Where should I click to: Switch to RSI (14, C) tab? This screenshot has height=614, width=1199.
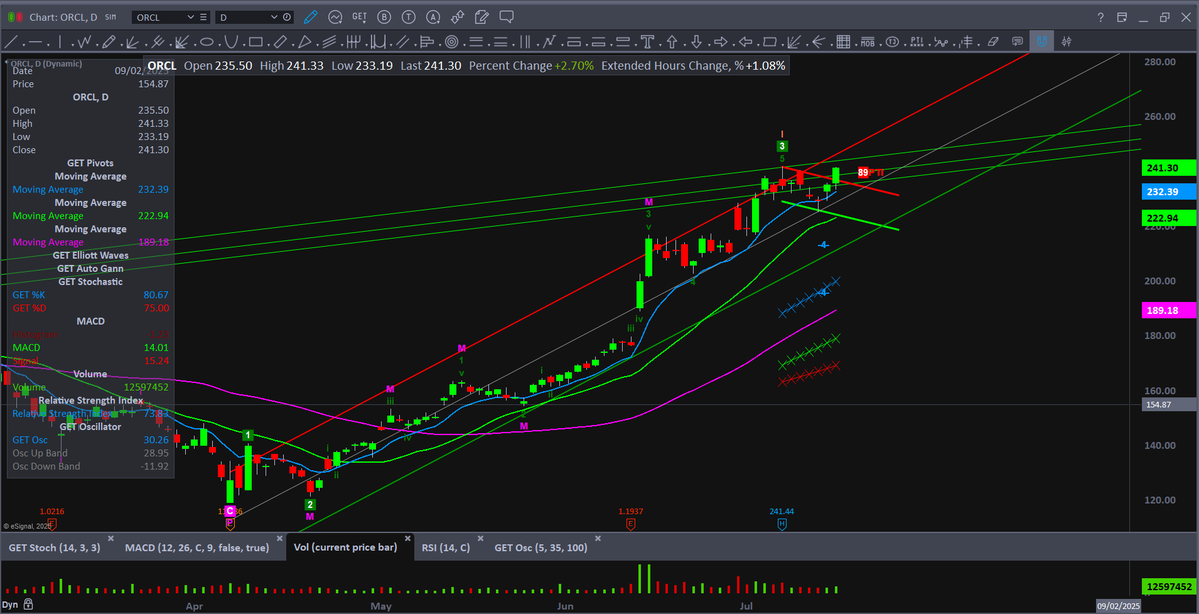(x=445, y=547)
